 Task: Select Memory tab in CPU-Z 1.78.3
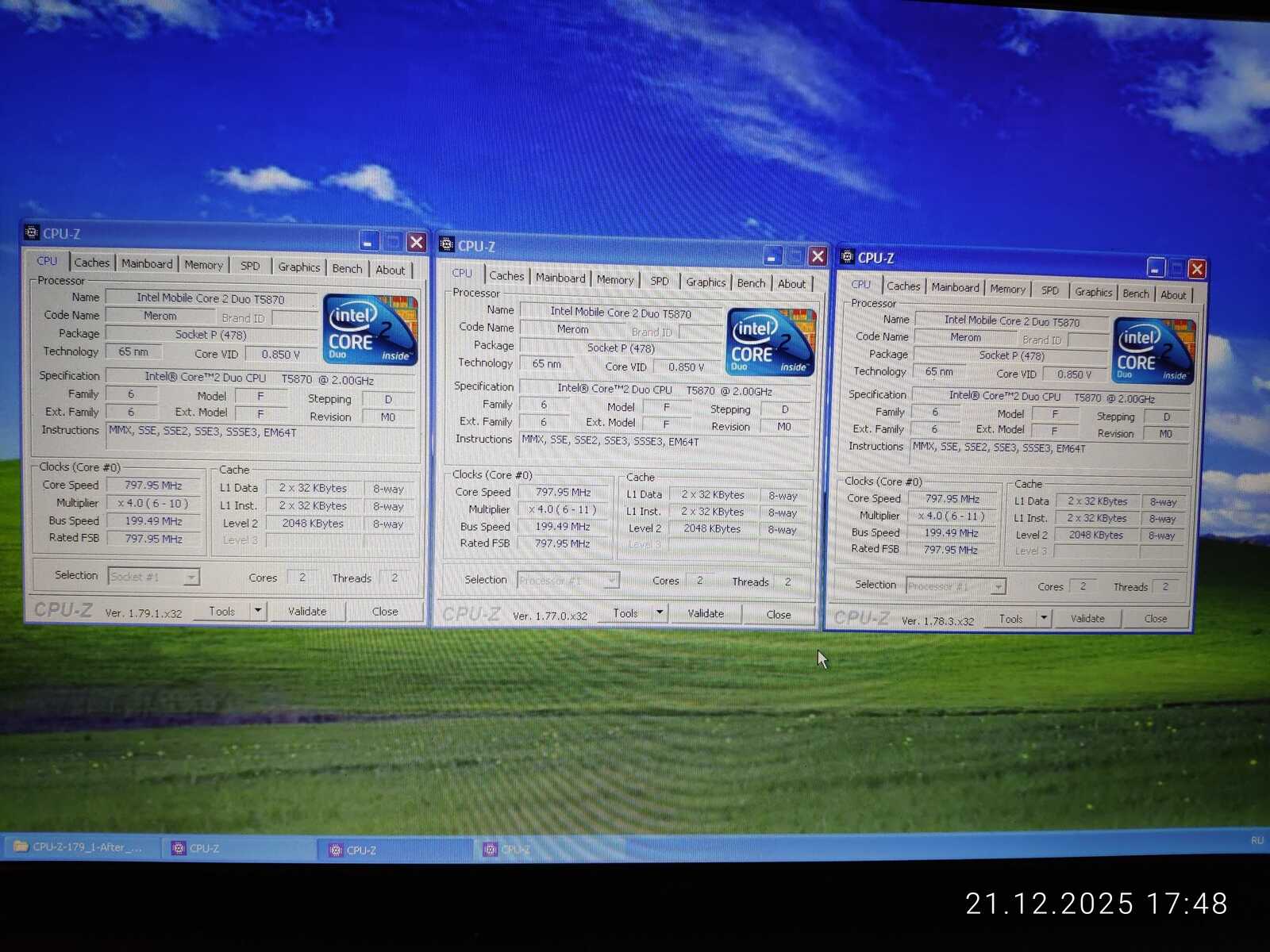(x=1008, y=289)
